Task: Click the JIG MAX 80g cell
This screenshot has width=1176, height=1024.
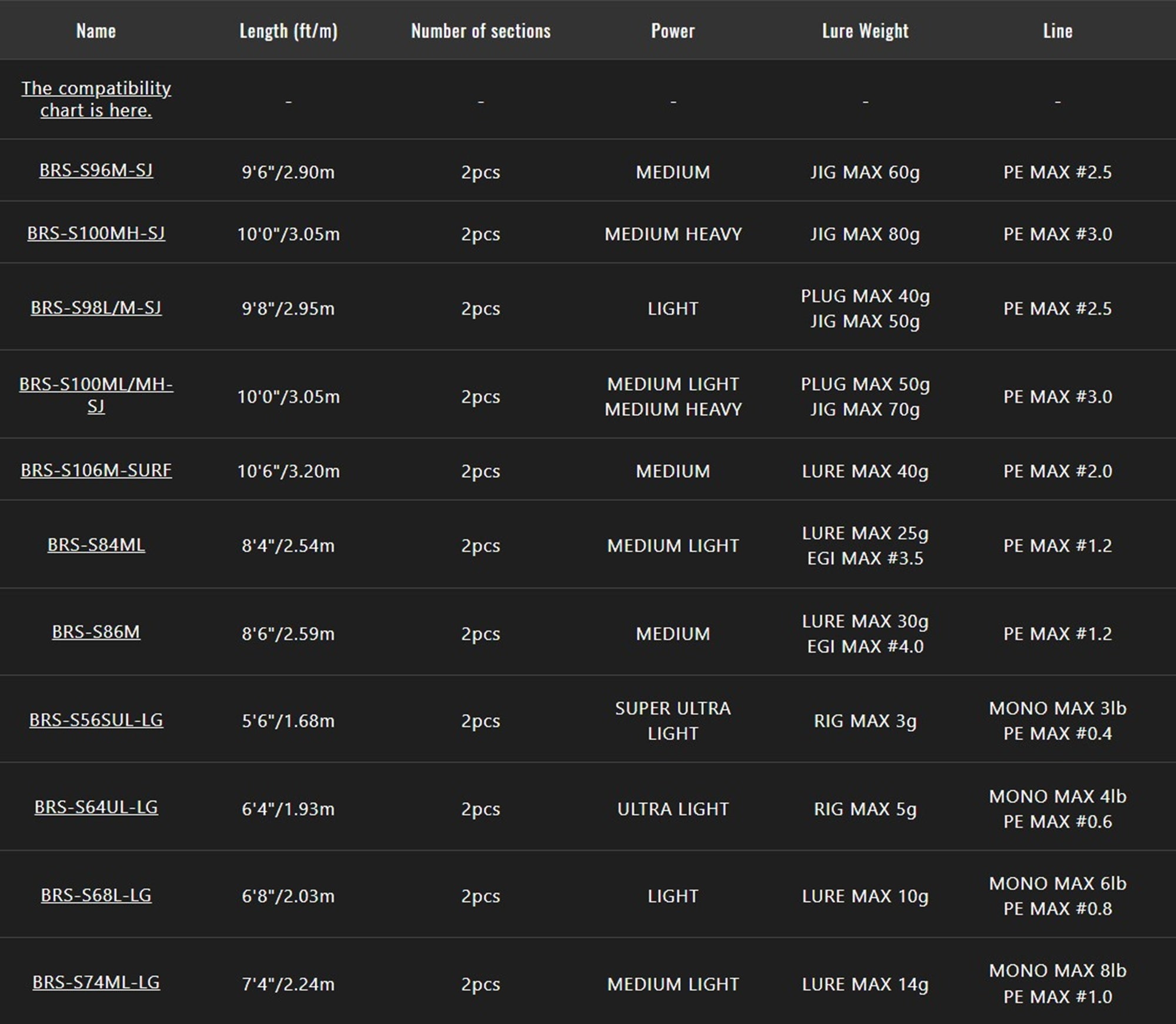Action: [x=865, y=234]
